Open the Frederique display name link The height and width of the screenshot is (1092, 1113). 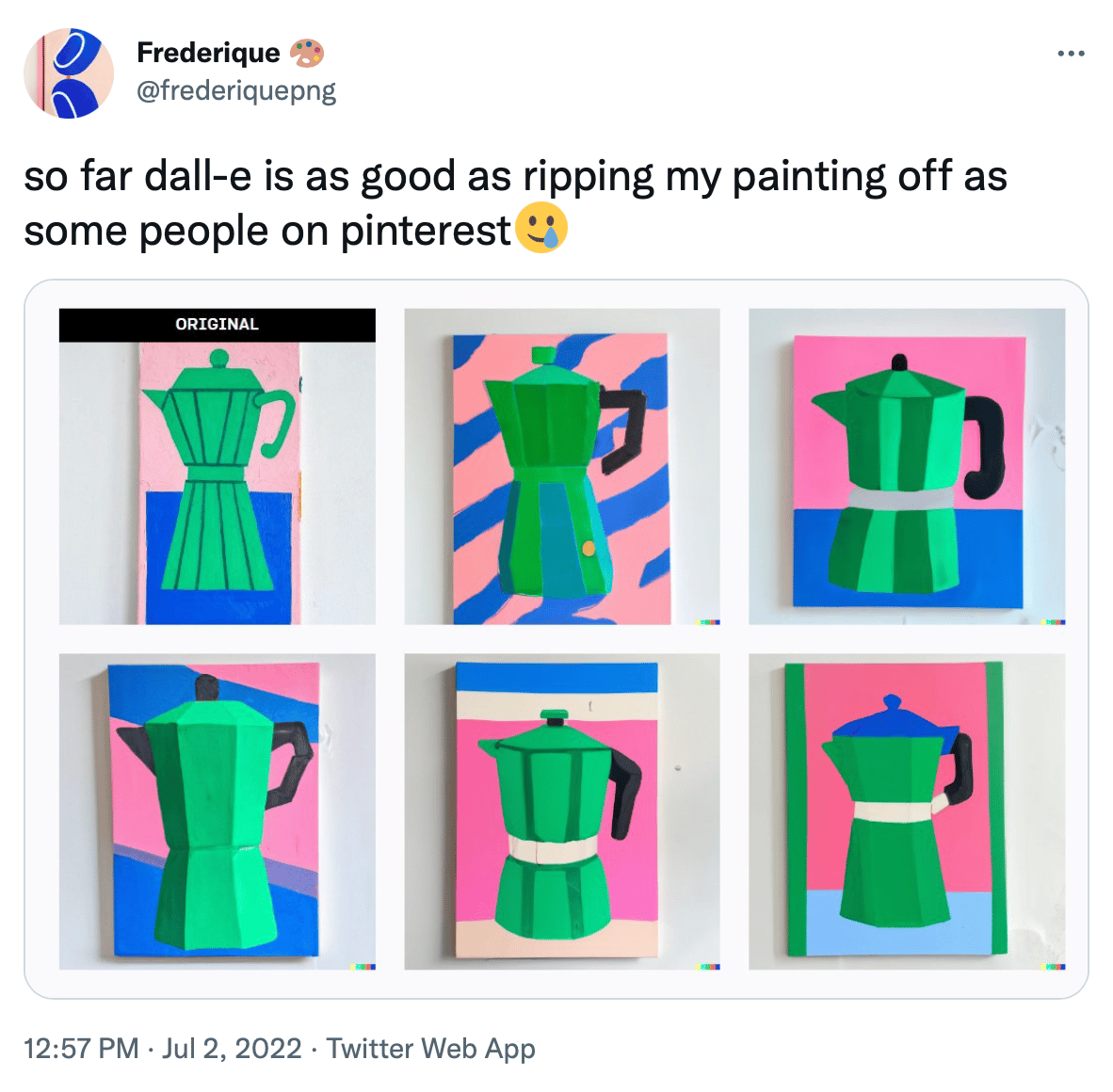209,54
